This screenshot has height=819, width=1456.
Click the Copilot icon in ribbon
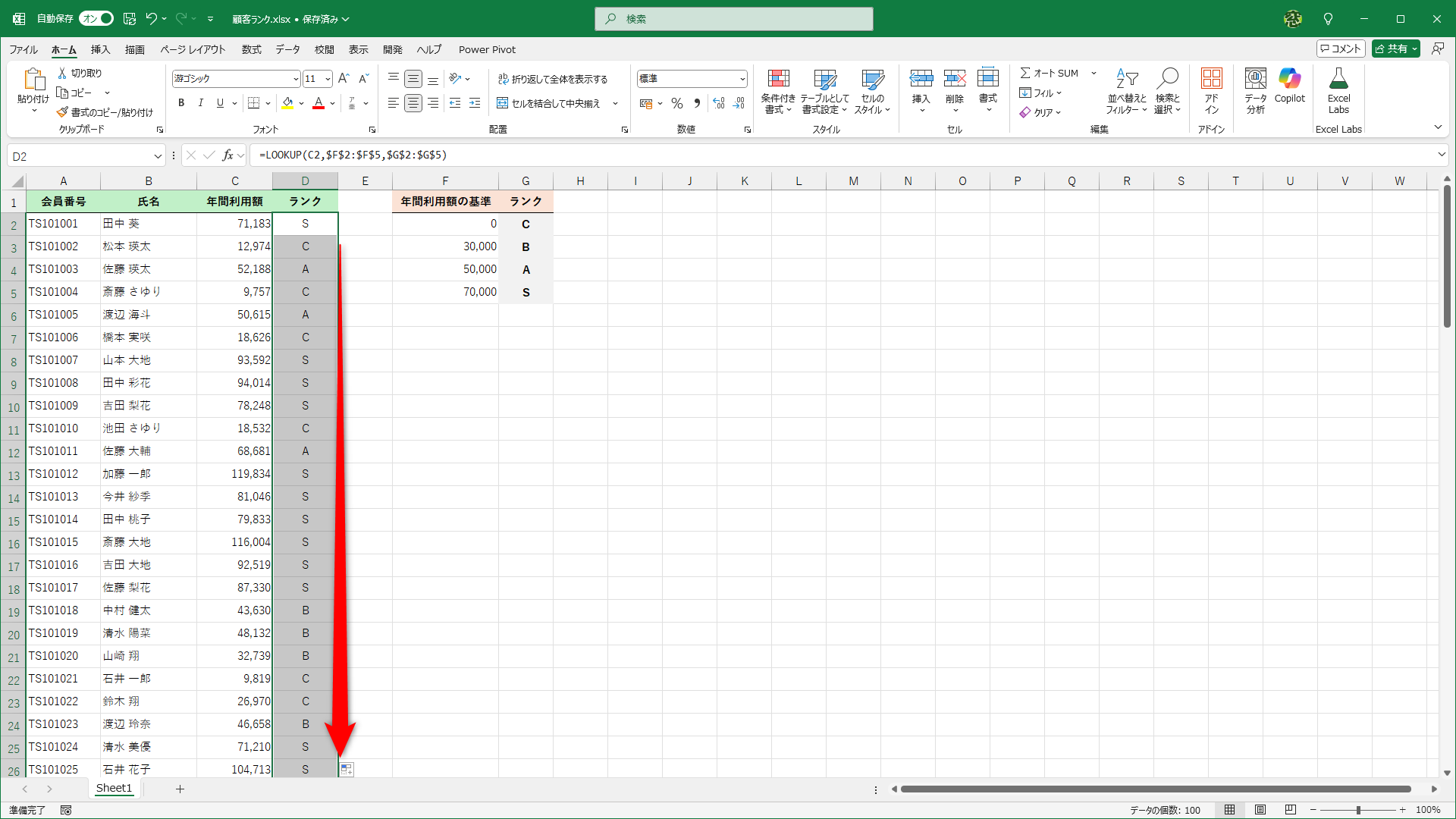pyautogui.click(x=1289, y=79)
